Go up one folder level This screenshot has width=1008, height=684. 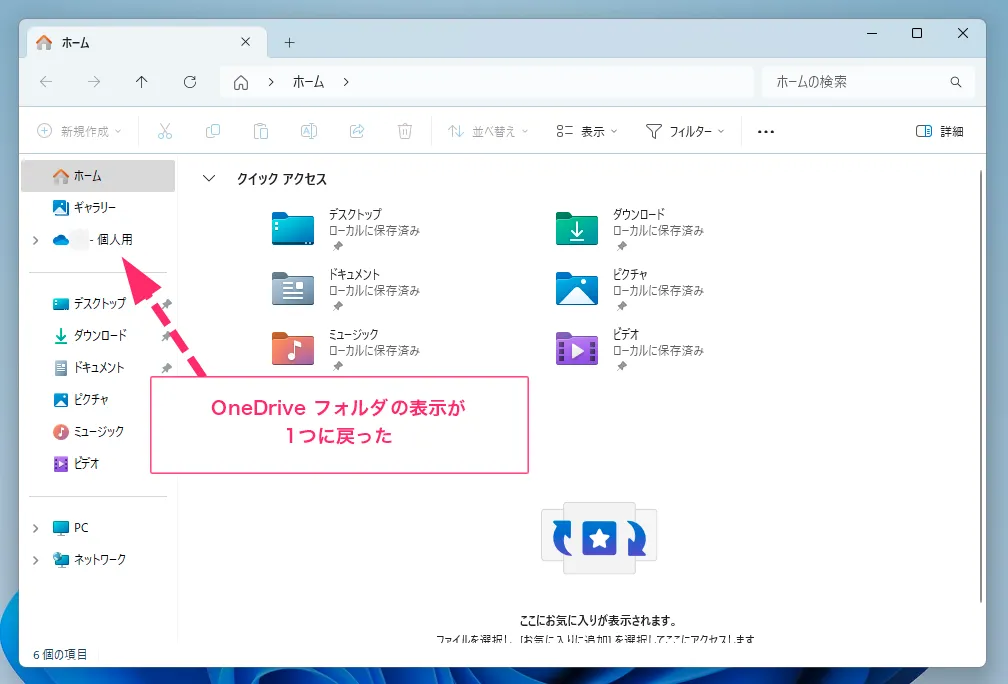142,82
